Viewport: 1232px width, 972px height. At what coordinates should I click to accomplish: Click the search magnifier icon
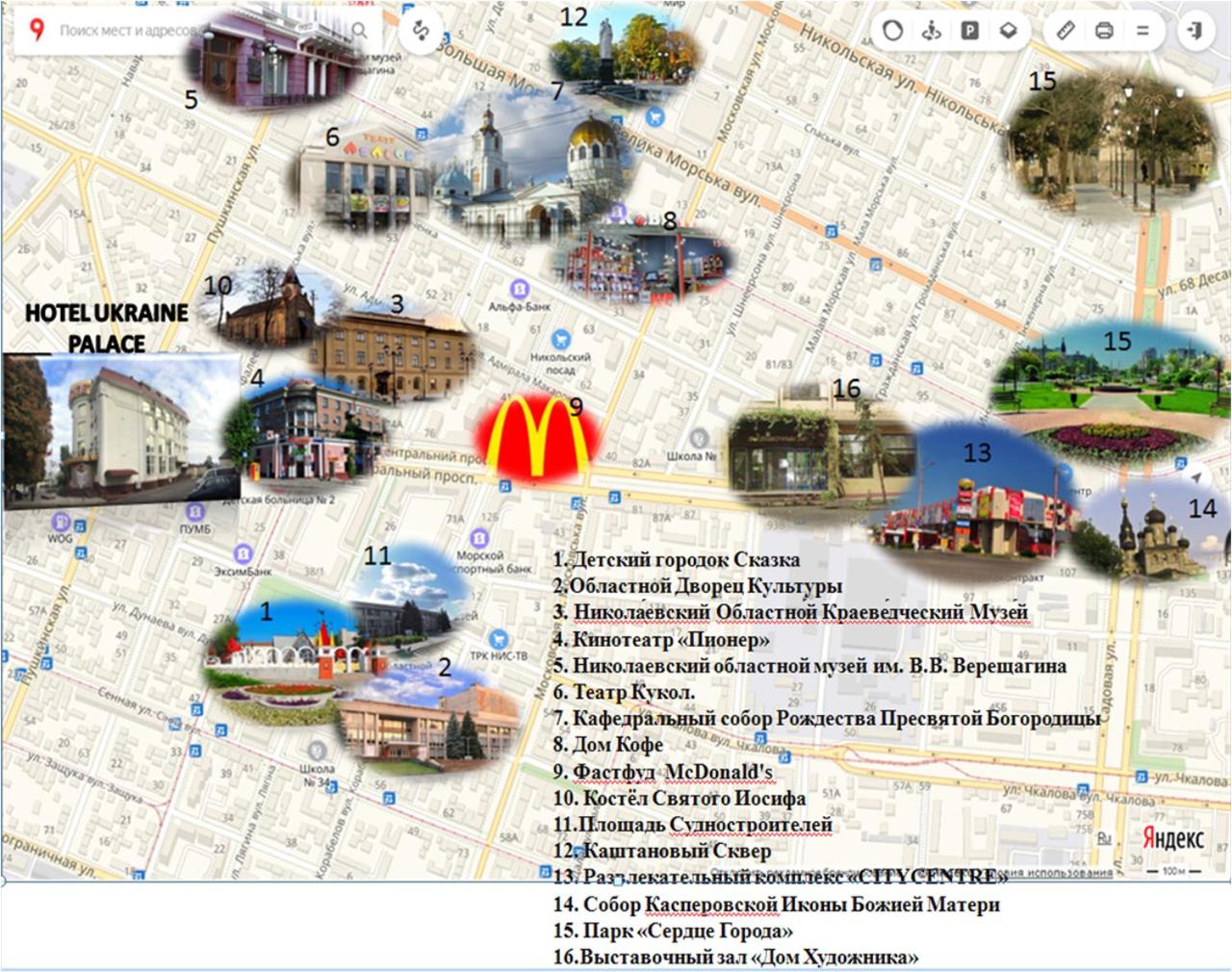(x=359, y=31)
